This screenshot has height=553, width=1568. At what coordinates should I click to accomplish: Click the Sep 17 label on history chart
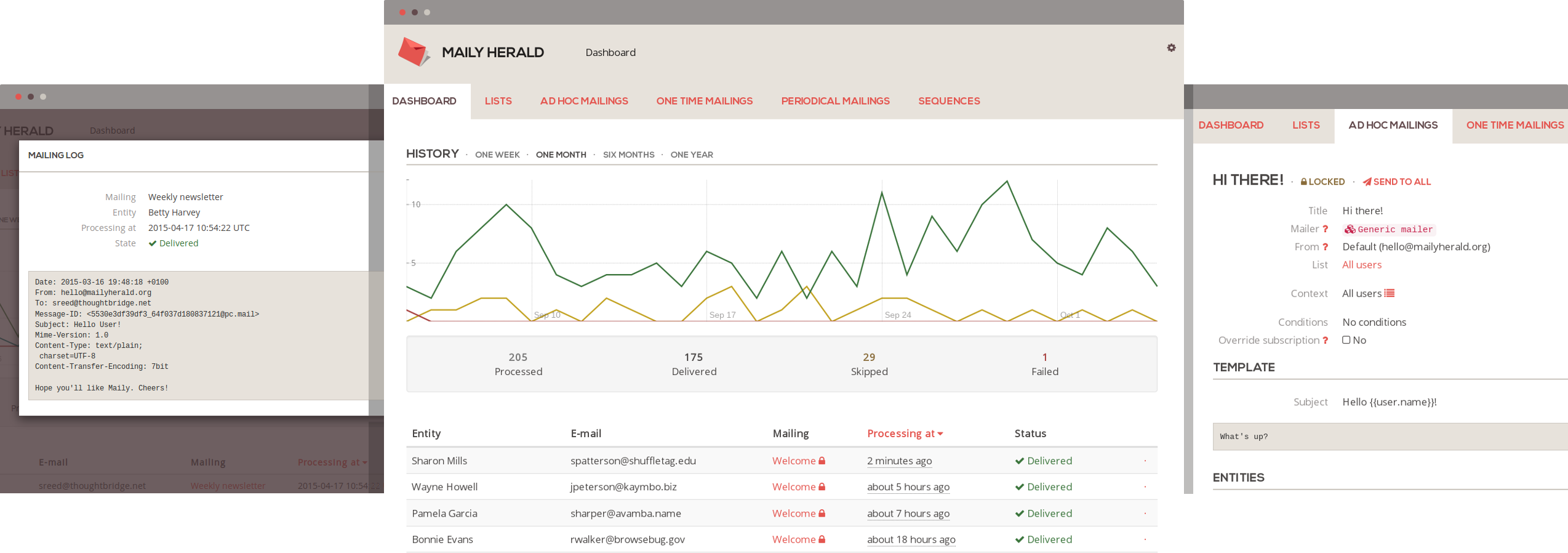tap(722, 315)
